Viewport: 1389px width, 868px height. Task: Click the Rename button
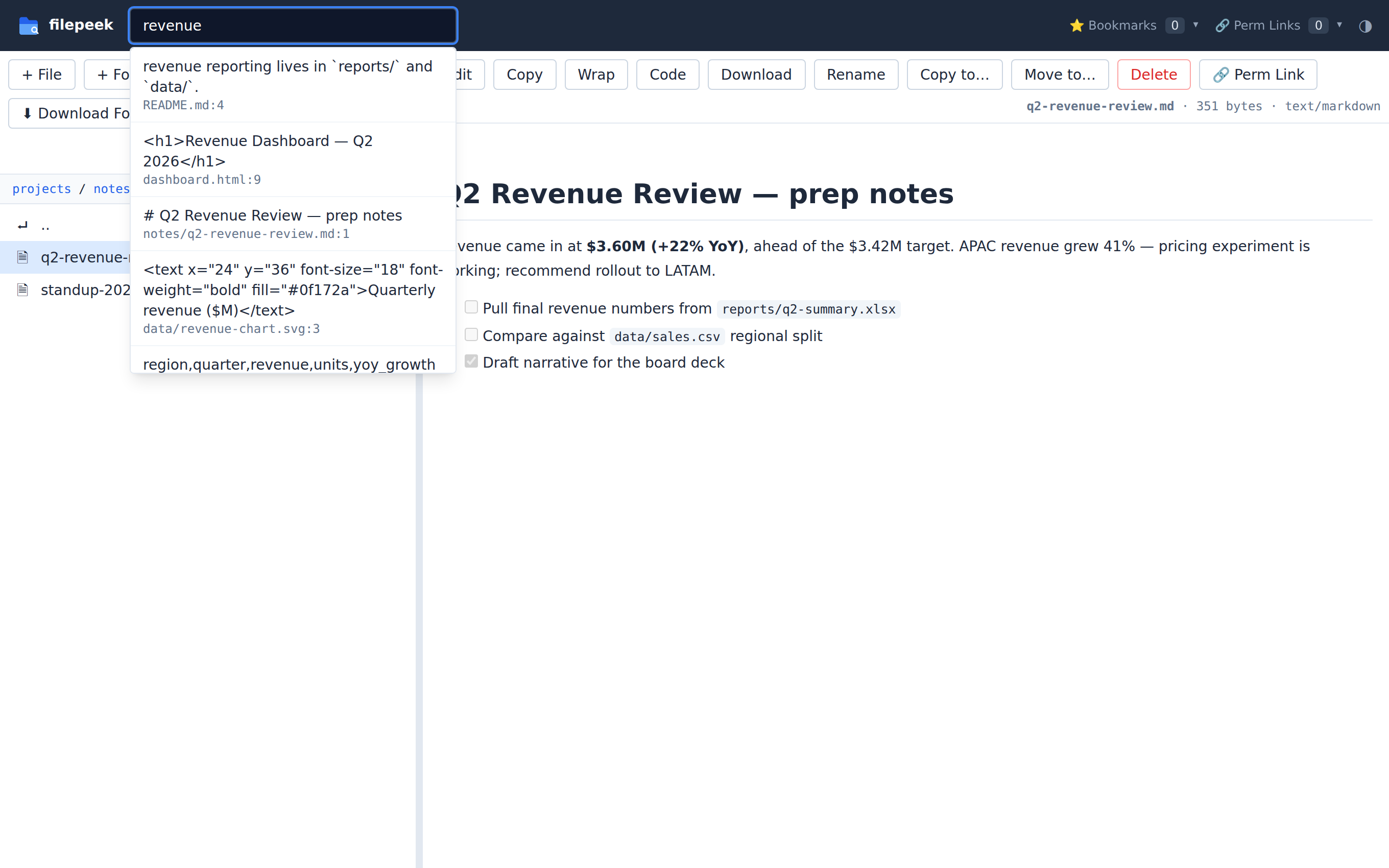856,75
